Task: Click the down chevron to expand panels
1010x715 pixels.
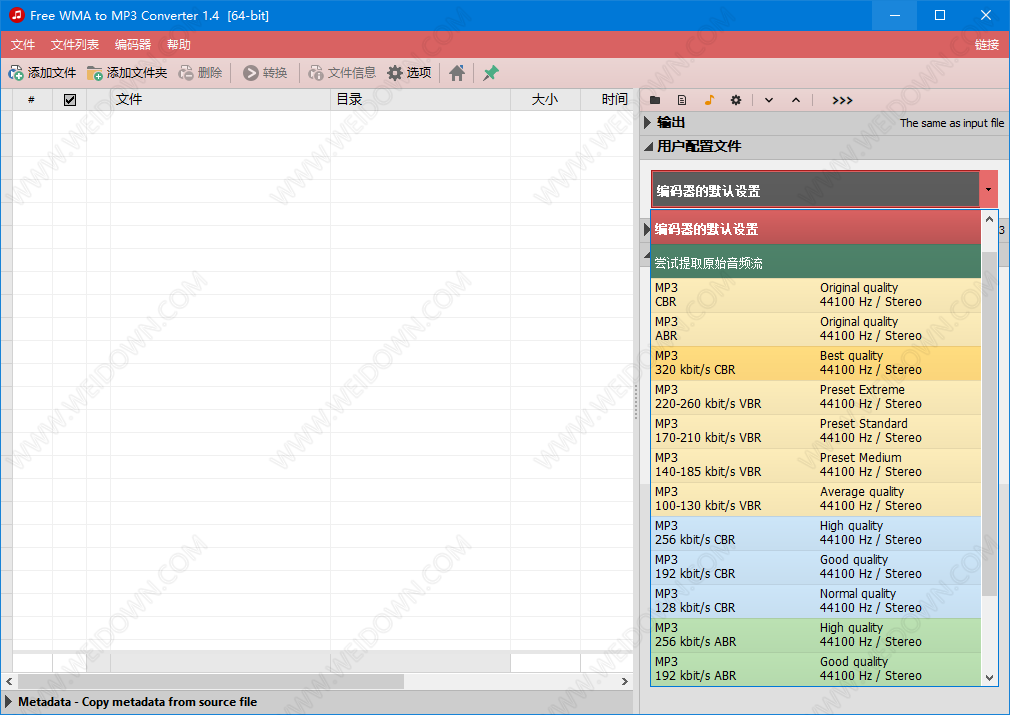Action: [769, 100]
